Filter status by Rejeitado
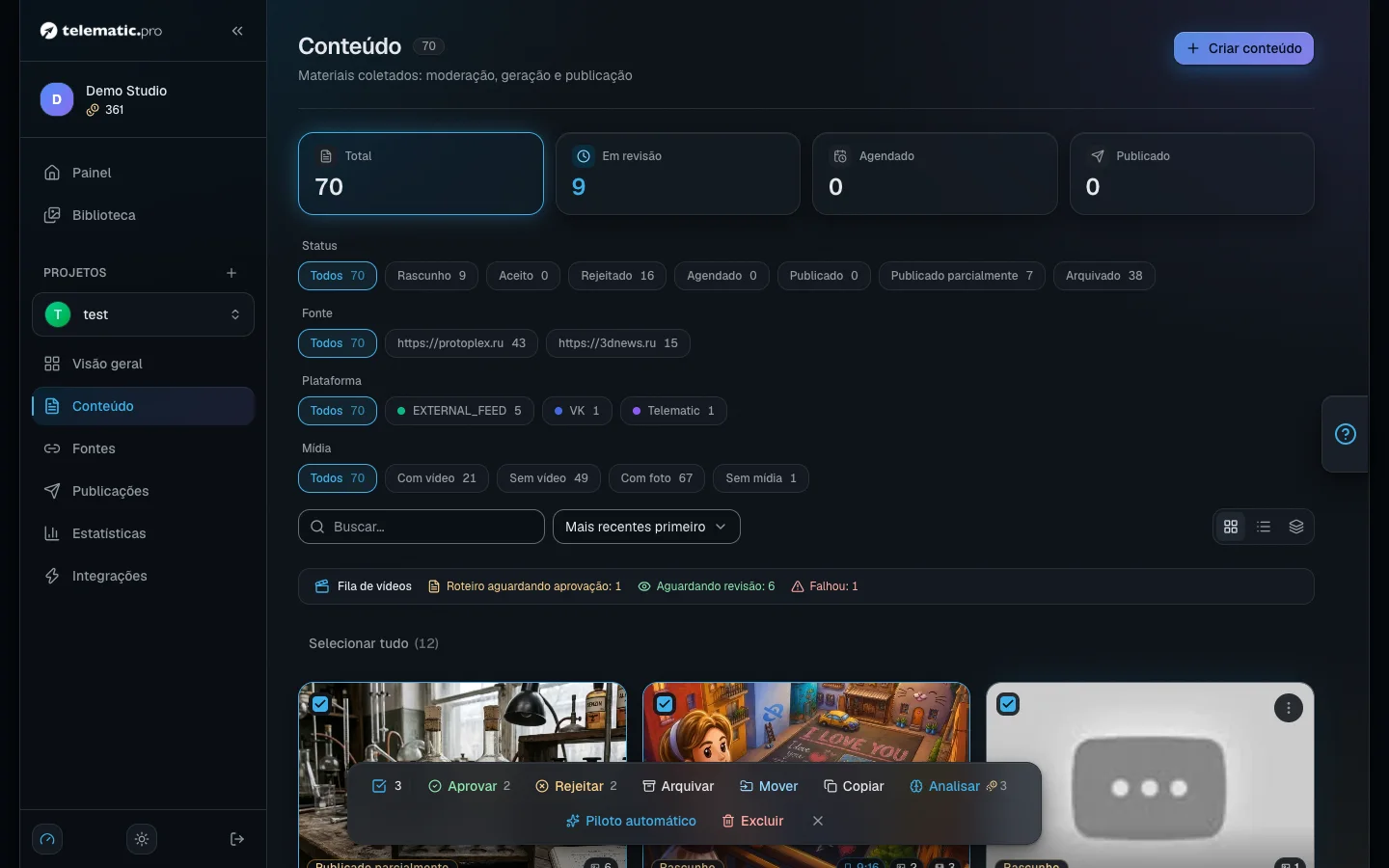 point(617,276)
